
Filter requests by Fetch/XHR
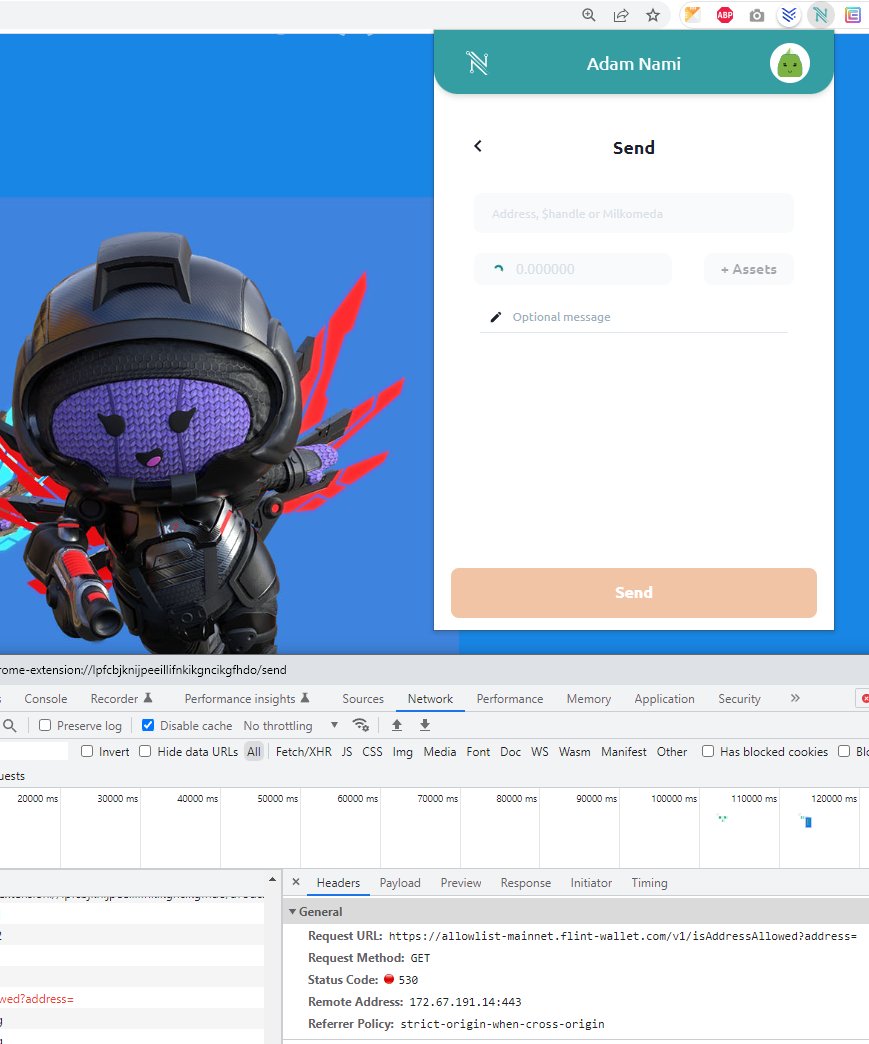click(x=303, y=751)
